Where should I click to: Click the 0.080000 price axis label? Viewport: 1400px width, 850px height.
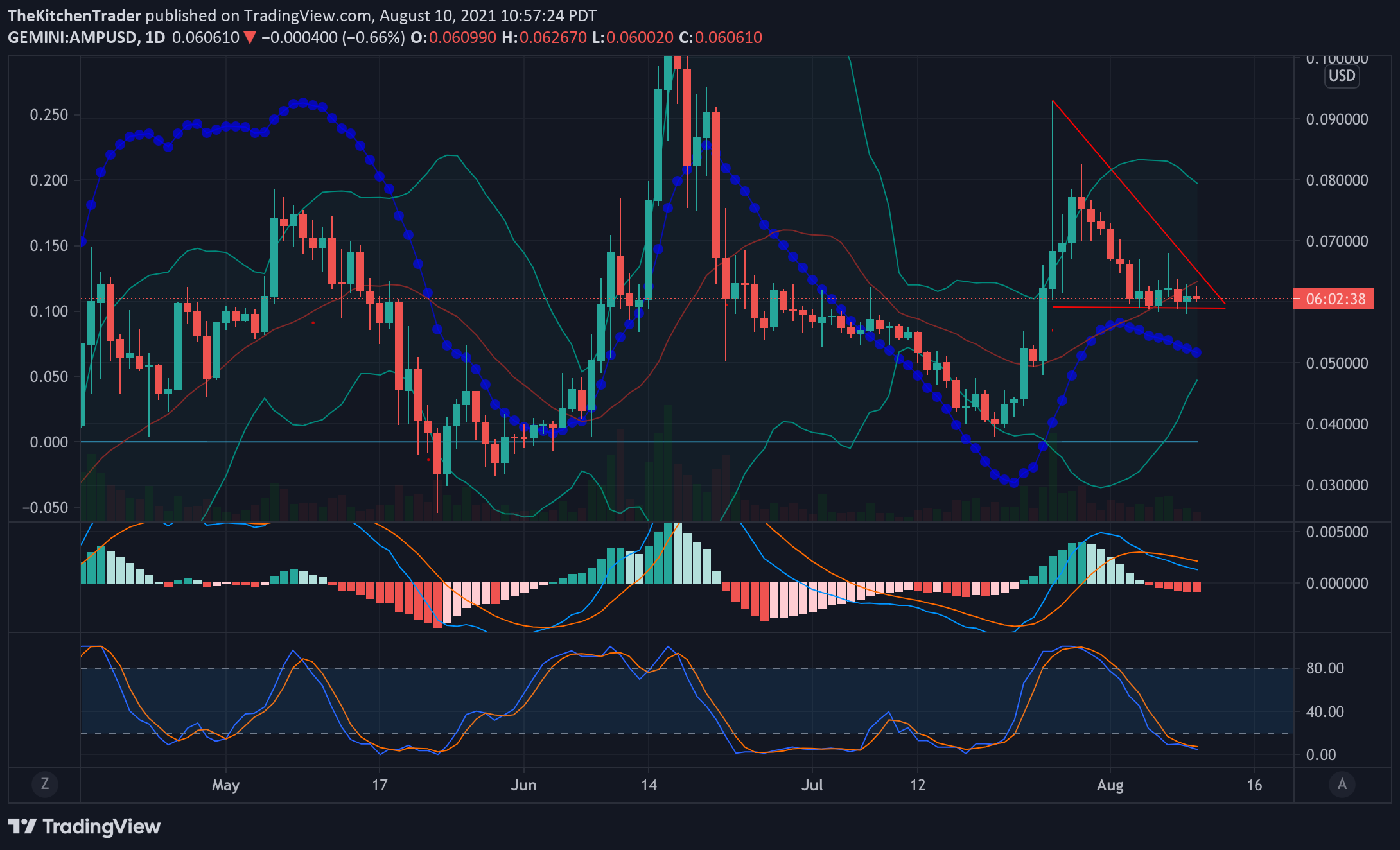(x=1337, y=180)
